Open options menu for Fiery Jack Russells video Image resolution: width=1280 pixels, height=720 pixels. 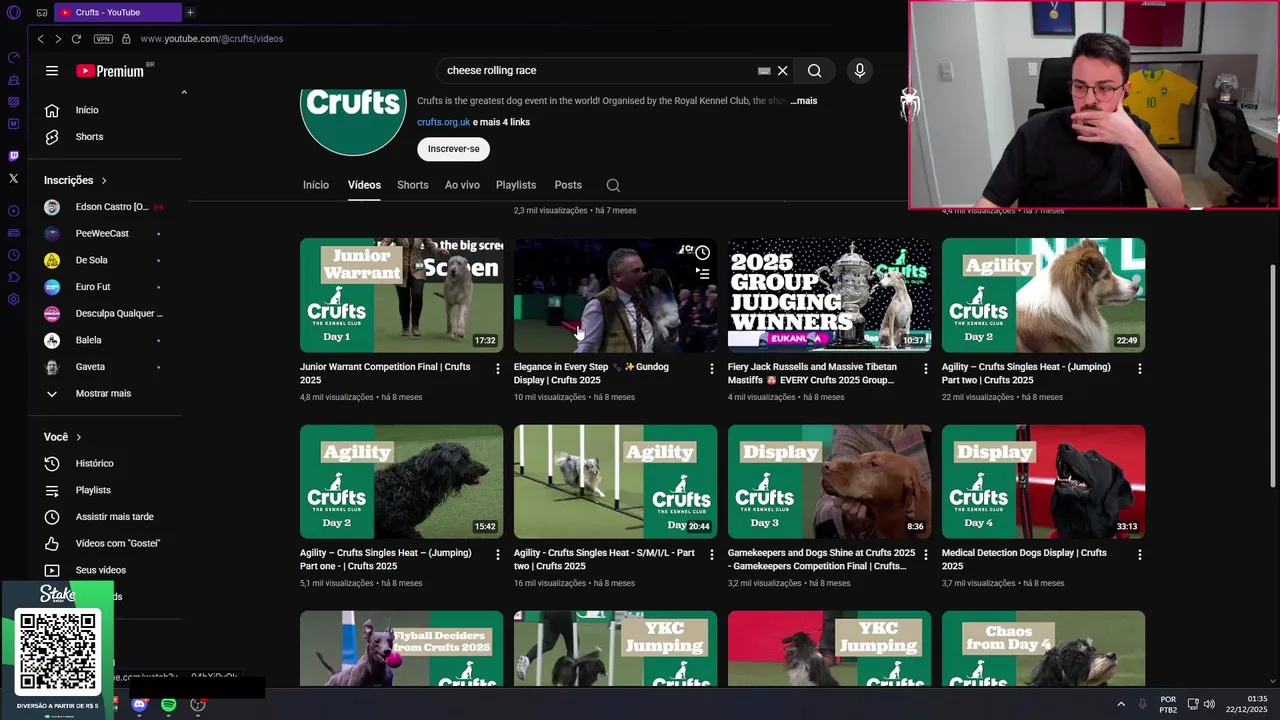(x=926, y=369)
